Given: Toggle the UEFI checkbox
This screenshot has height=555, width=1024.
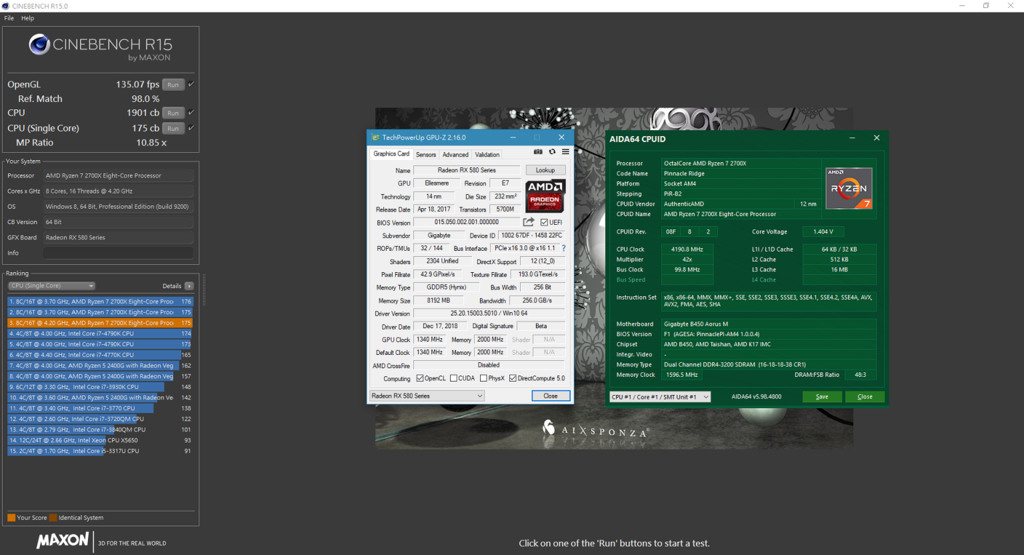Looking at the screenshot, I should 544,222.
